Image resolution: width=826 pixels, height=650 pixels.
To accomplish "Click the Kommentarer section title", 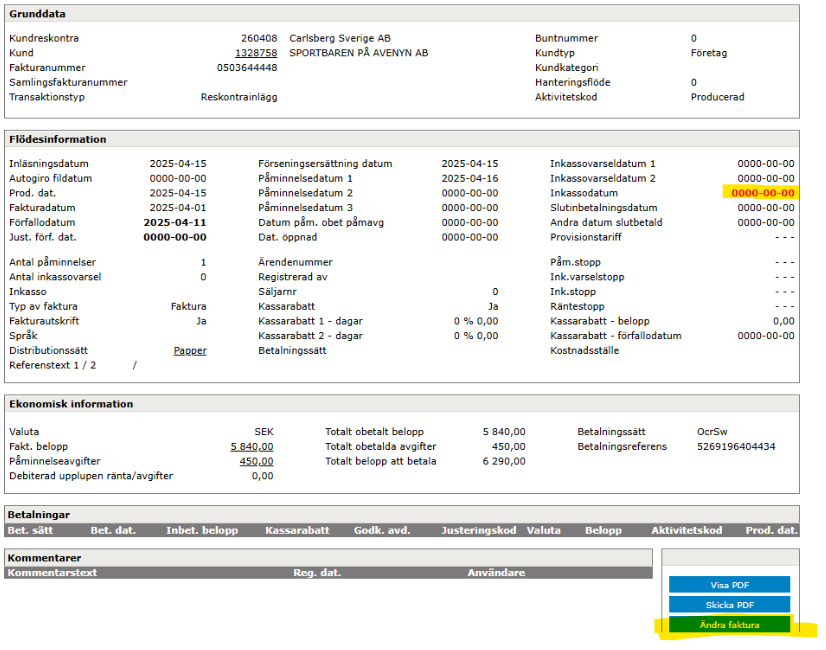I will pos(44,557).
